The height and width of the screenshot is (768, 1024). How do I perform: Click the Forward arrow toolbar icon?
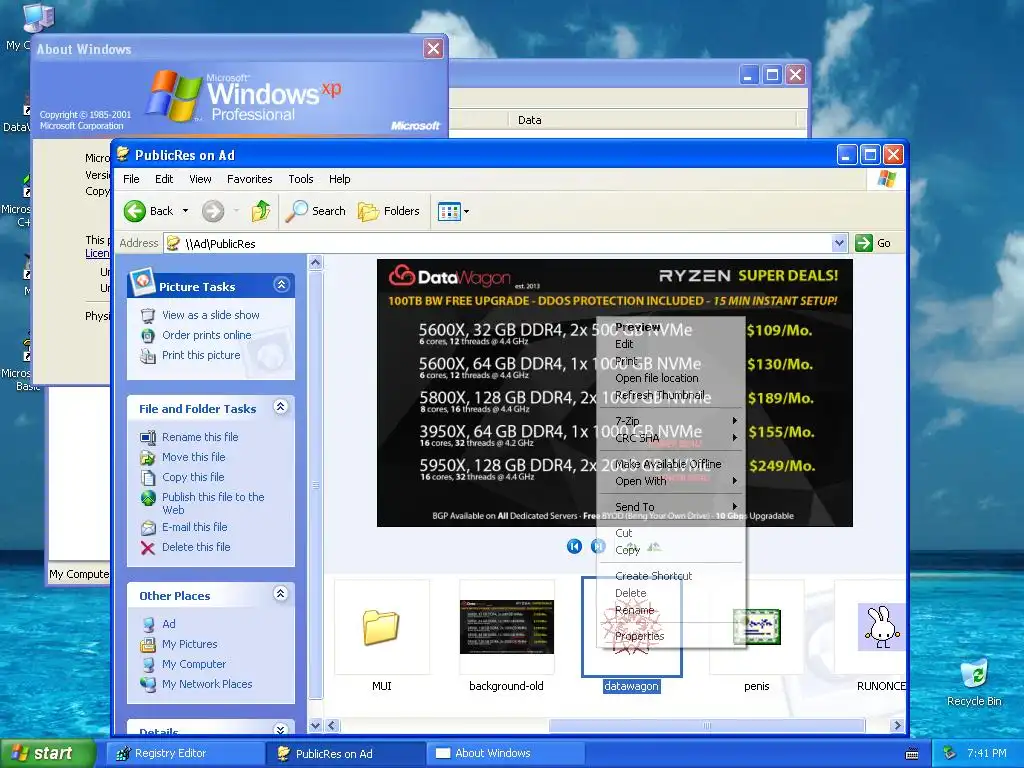[213, 211]
